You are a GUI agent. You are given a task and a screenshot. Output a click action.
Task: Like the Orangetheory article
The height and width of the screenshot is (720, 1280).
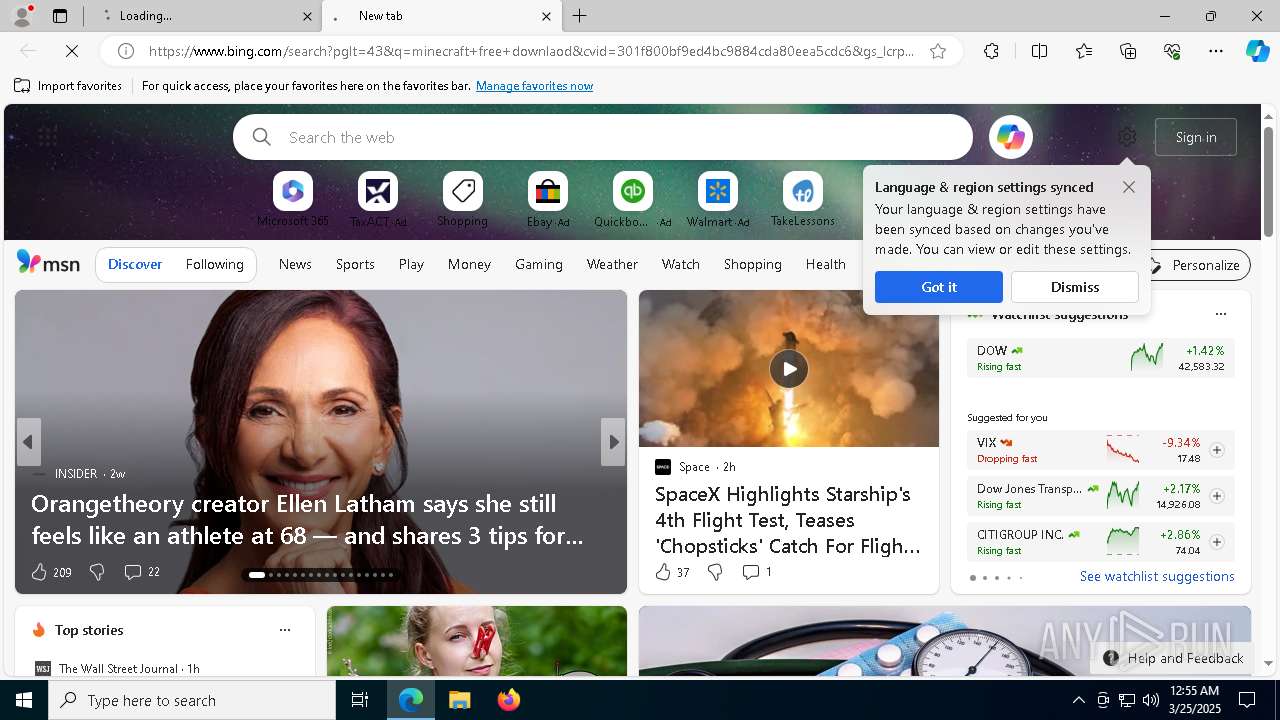[x=50, y=572]
